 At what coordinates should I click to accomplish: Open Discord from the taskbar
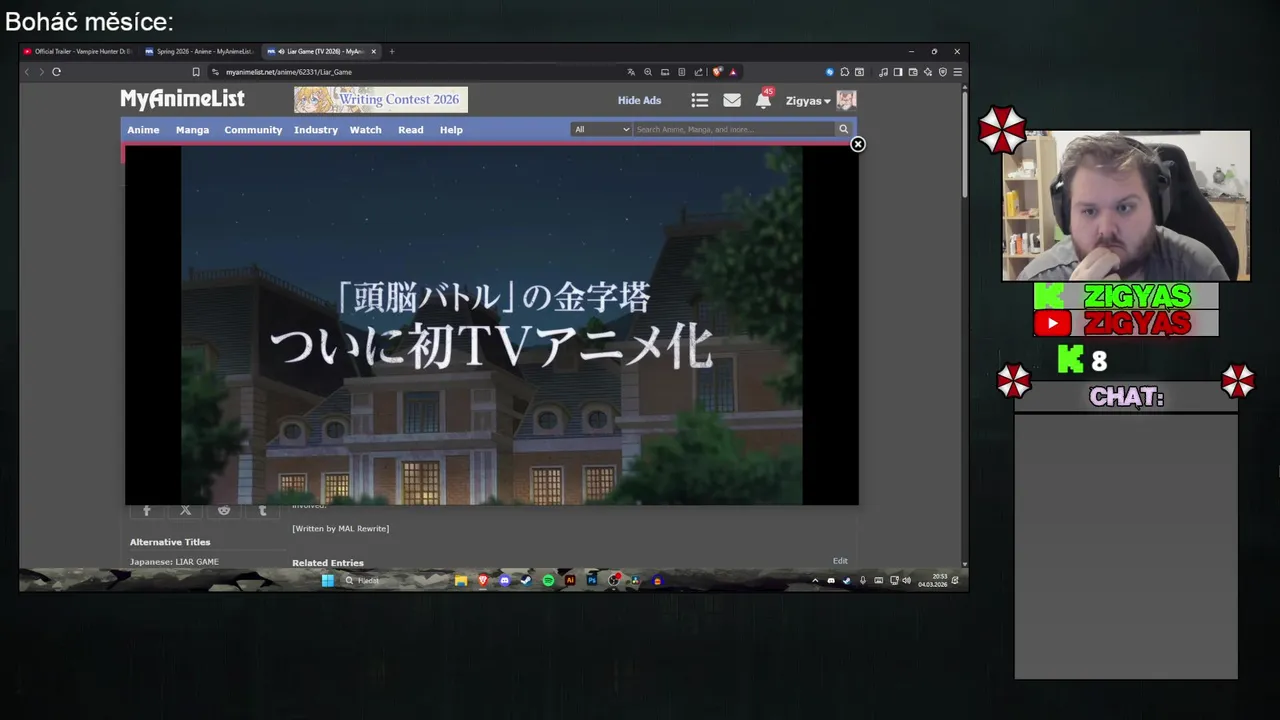[504, 580]
